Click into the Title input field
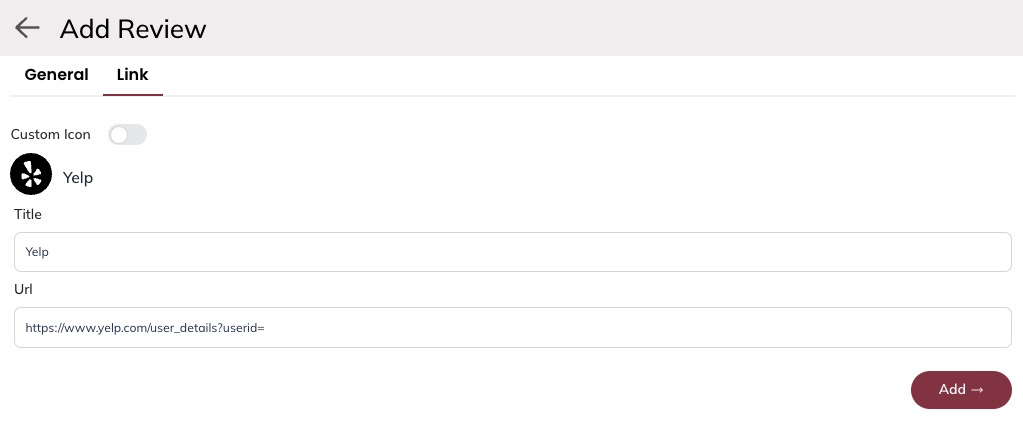Viewport: 1023px width, 427px height. click(512, 252)
